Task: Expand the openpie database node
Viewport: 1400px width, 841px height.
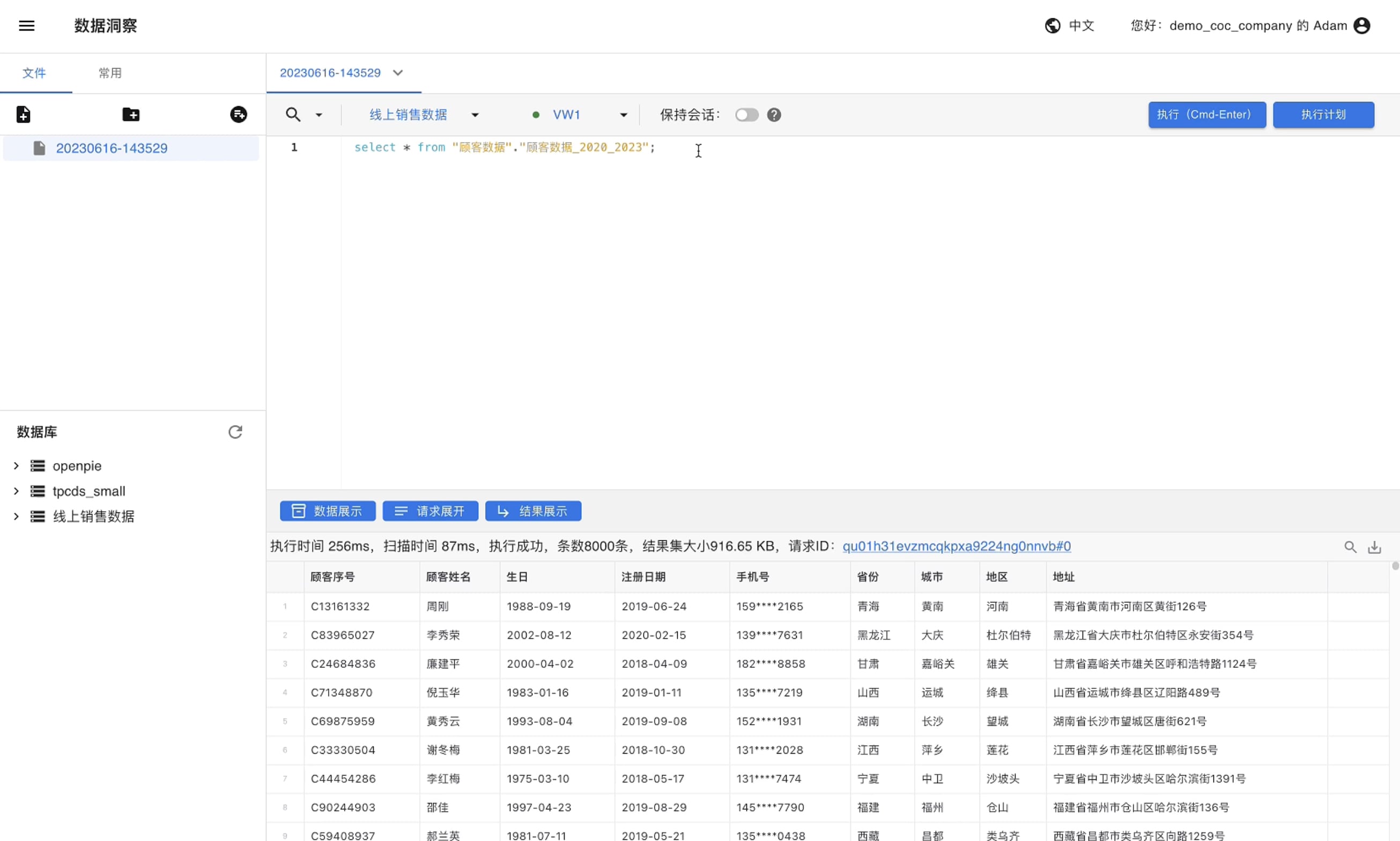Action: click(17, 466)
